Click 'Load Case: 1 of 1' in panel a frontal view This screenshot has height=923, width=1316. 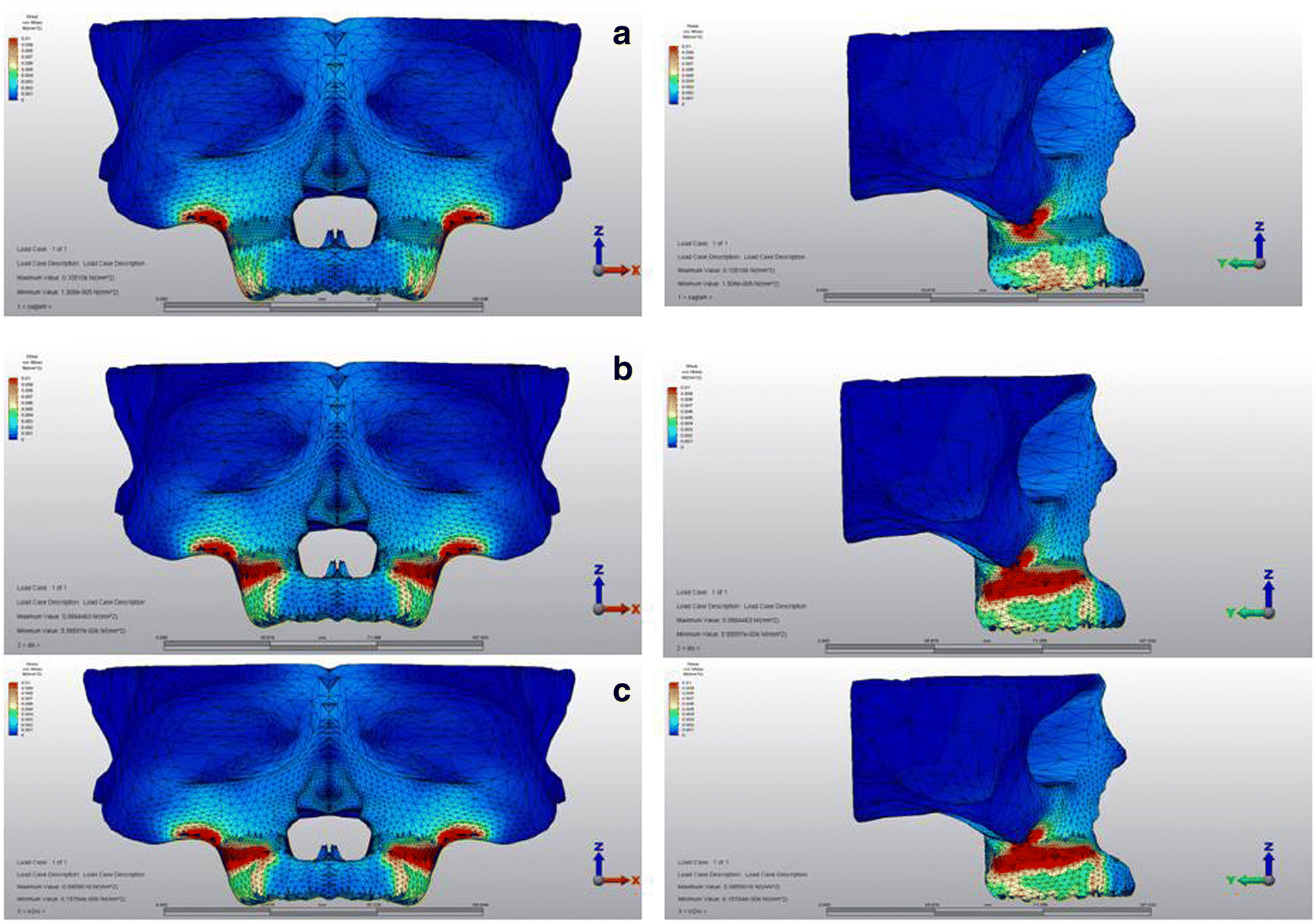pos(41,249)
